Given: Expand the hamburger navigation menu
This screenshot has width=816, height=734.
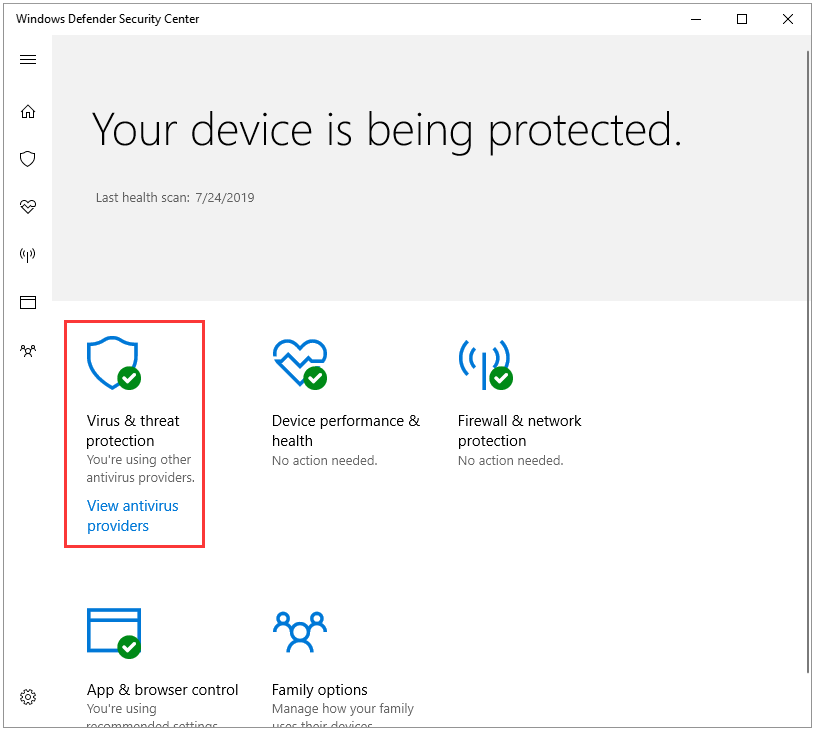Looking at the screenshot, I should pos(28,60).
